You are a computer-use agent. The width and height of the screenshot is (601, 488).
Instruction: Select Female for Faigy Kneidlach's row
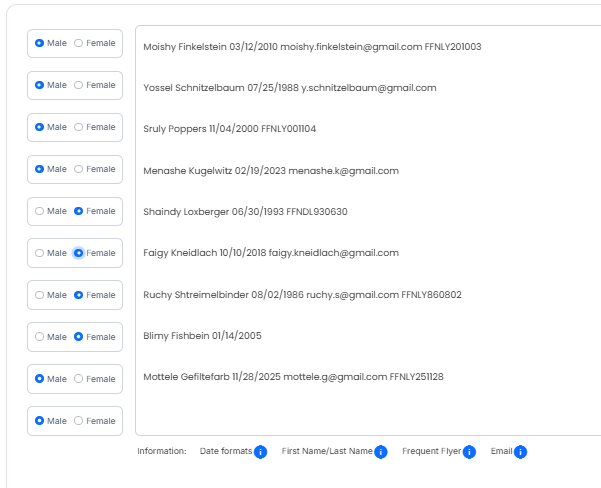pyautogui.click(x=78, y=253)
